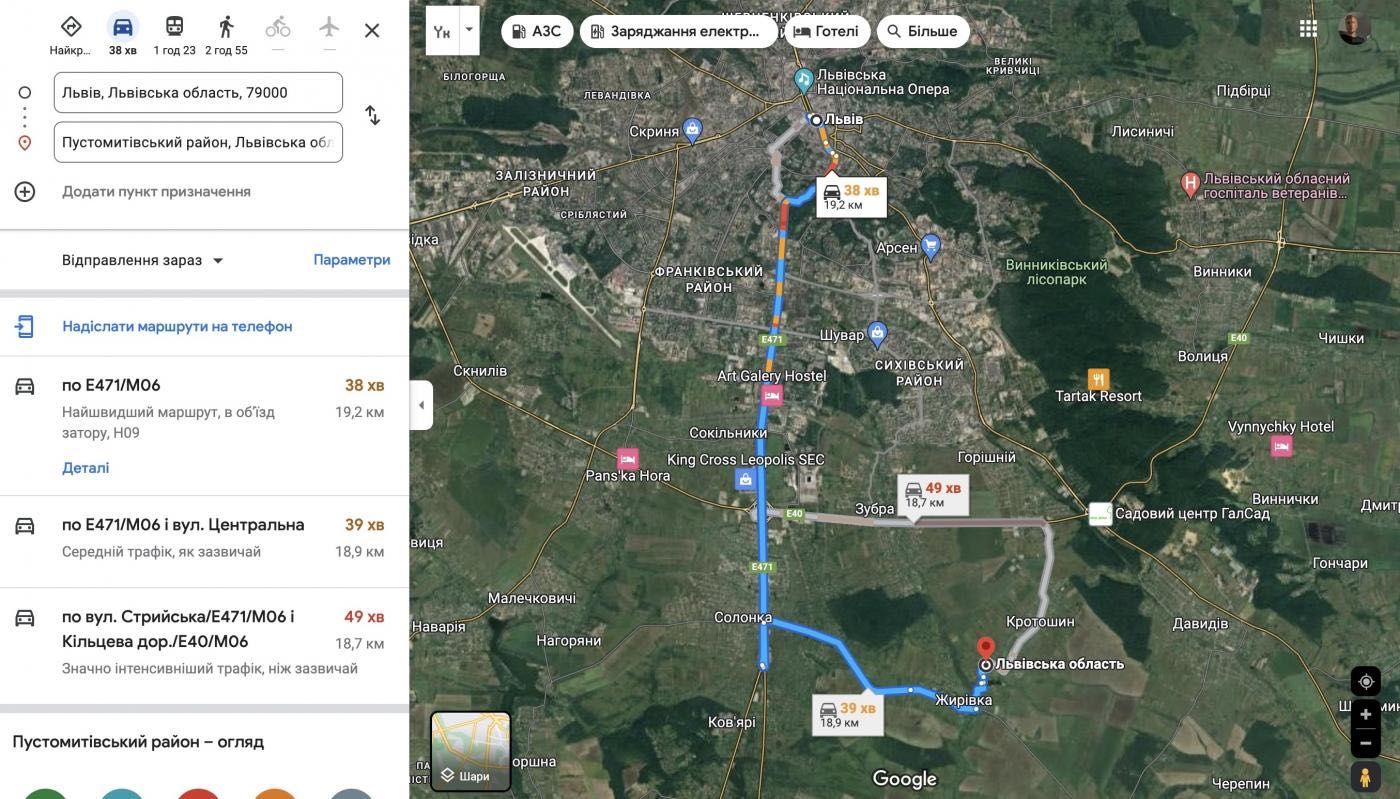
Task: Zoom out the map
Action: [1365, 743]
